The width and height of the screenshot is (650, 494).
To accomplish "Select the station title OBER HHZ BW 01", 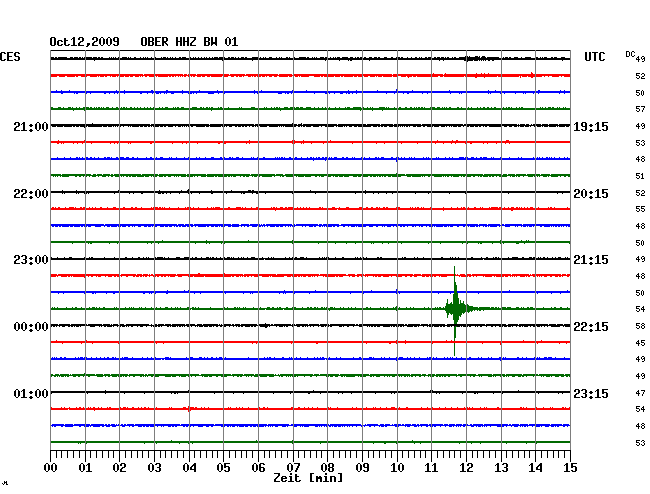I will [x=189, y=42].
